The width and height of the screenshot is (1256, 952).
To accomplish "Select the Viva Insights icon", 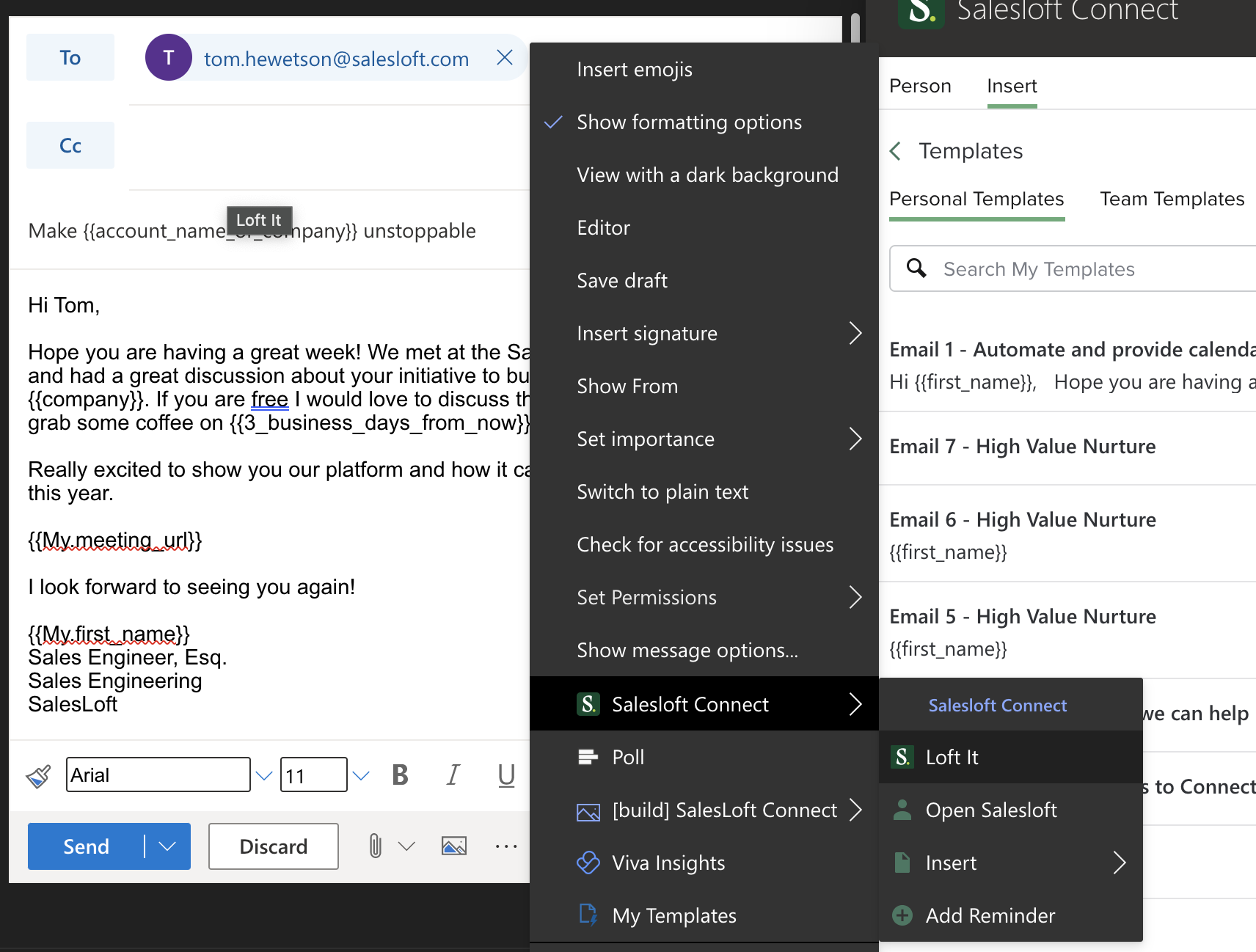I will pyautogui.click(x=589, y=863).
